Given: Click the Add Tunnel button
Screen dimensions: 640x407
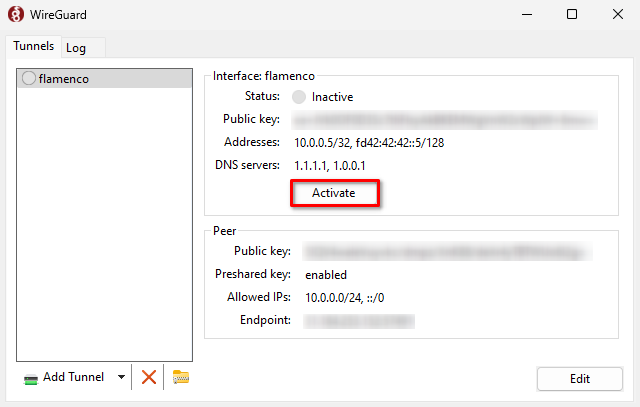Looking at the screenshot, I should tap(64, 377).
